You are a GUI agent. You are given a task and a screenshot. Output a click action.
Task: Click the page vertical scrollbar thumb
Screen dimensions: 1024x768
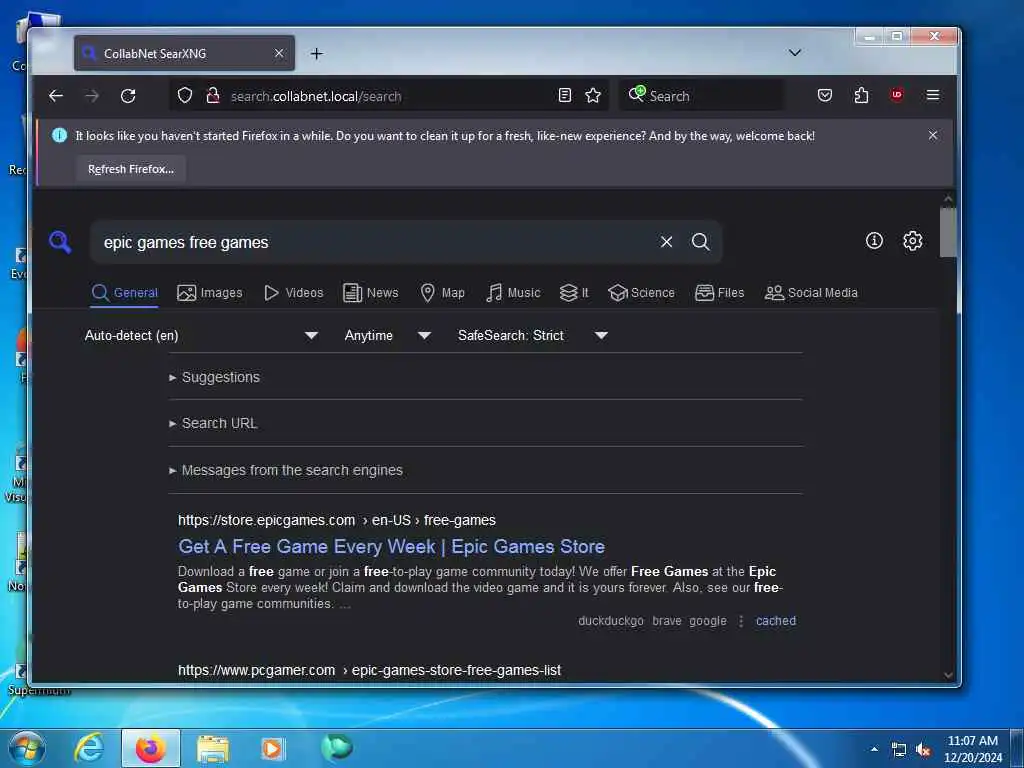point(948,232)
